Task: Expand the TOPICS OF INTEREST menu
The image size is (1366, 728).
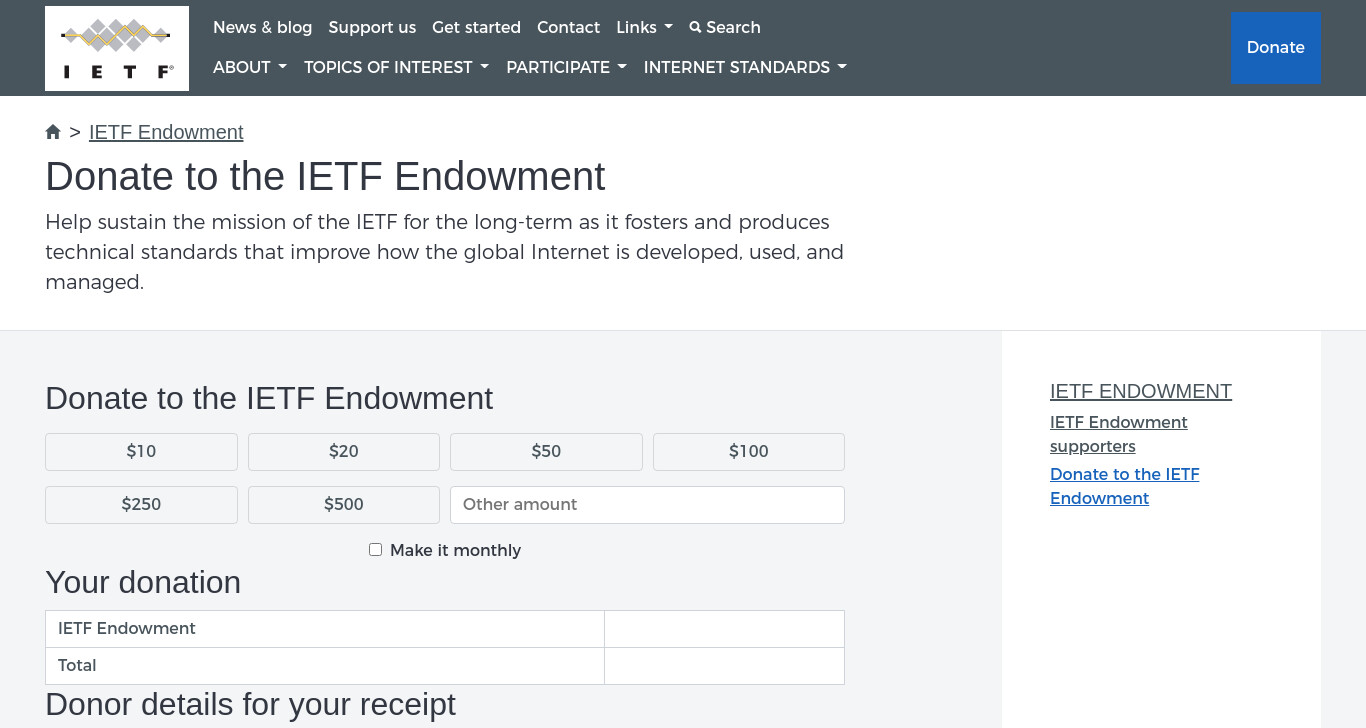Action: pyautogui.click(x=397, y=67)
